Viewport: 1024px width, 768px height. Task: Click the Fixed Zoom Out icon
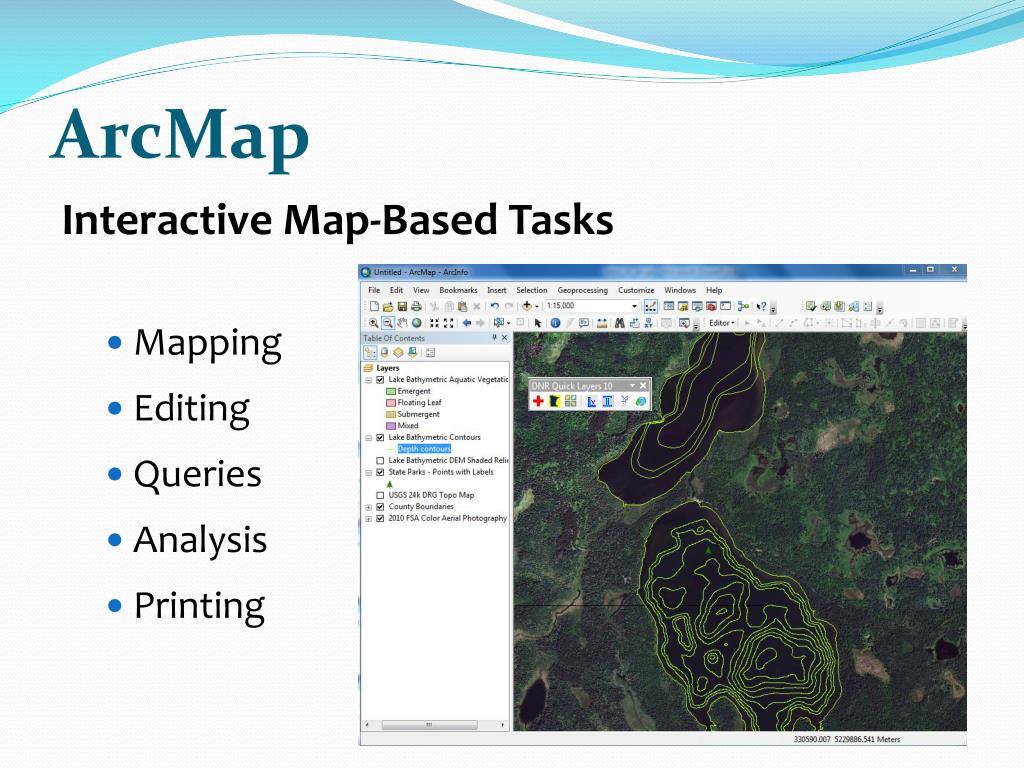coord(449,323)
